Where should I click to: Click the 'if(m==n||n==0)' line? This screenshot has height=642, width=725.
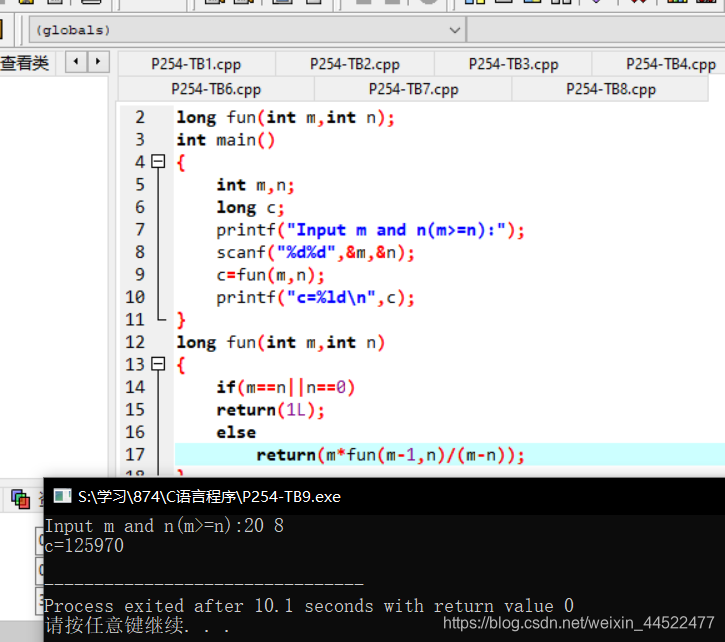coord(286,387)
